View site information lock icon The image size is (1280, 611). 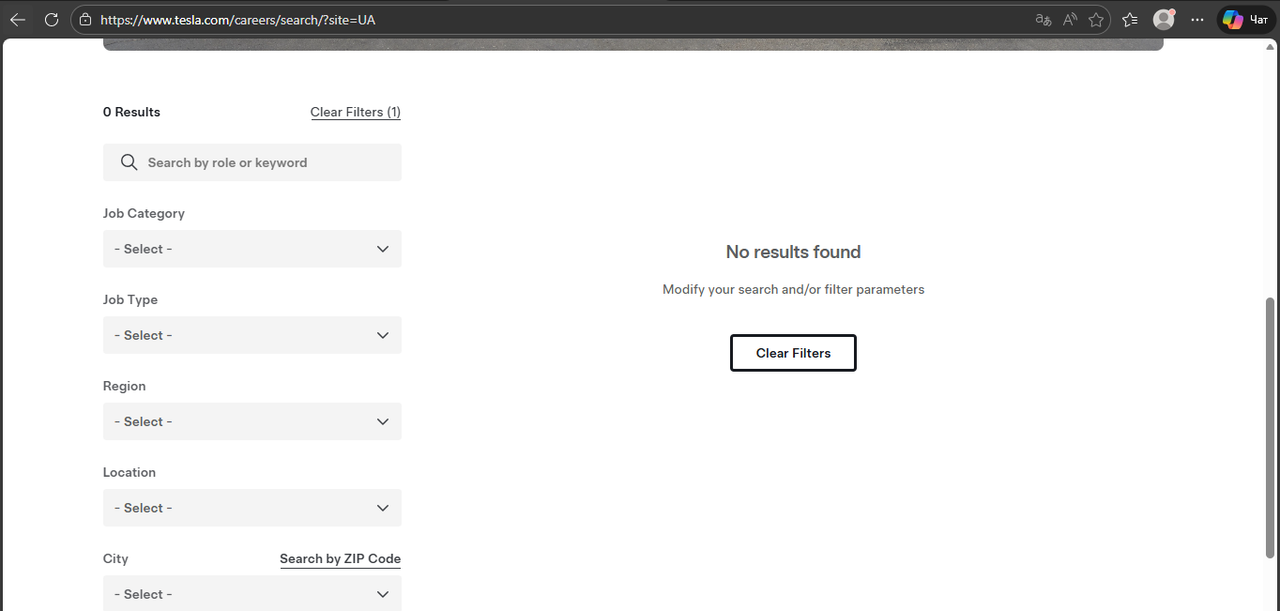point(85,19)
